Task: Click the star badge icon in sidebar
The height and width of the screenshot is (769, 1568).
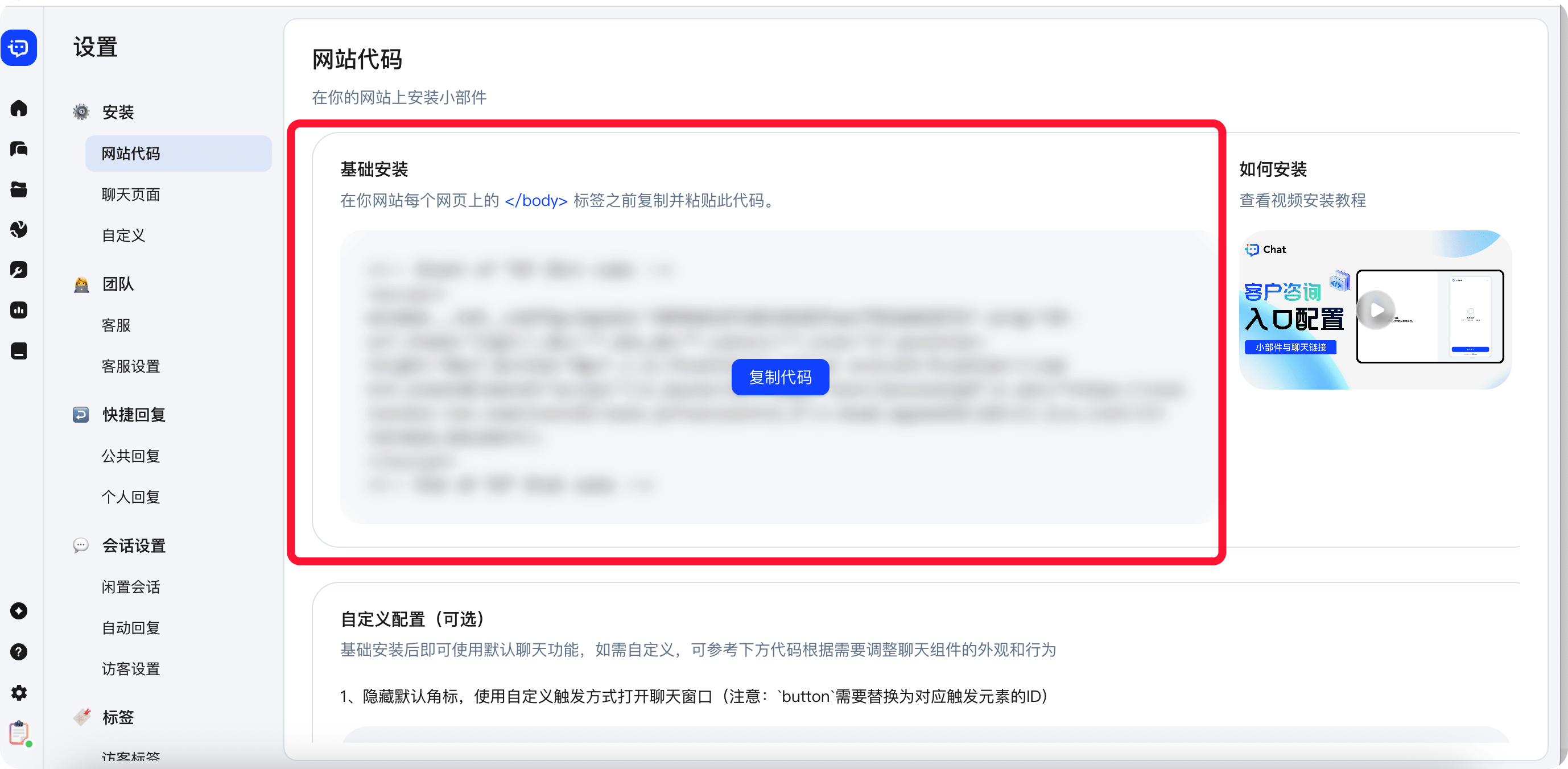Action: (x=19, y=611)
